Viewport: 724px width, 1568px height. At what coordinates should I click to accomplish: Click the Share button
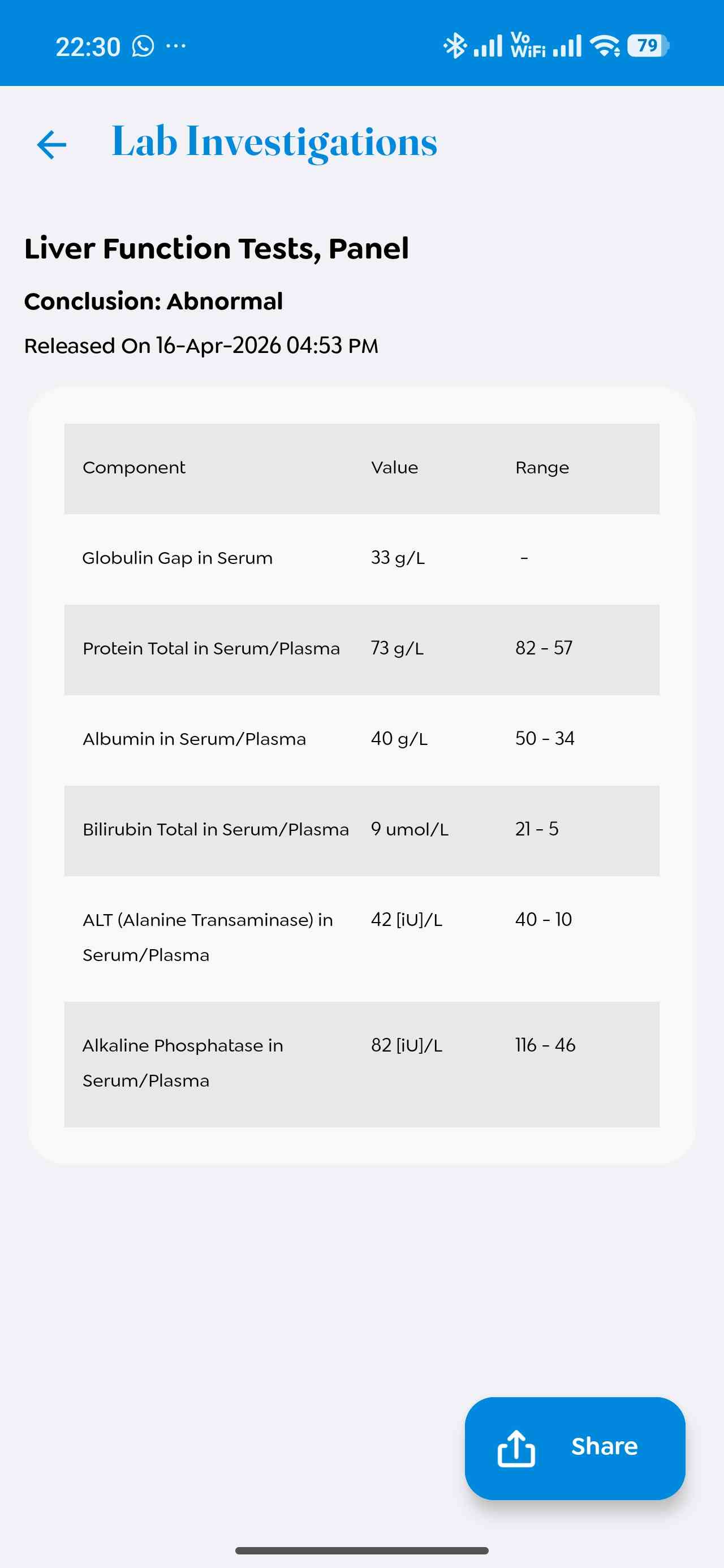[x=574, y=1448]
